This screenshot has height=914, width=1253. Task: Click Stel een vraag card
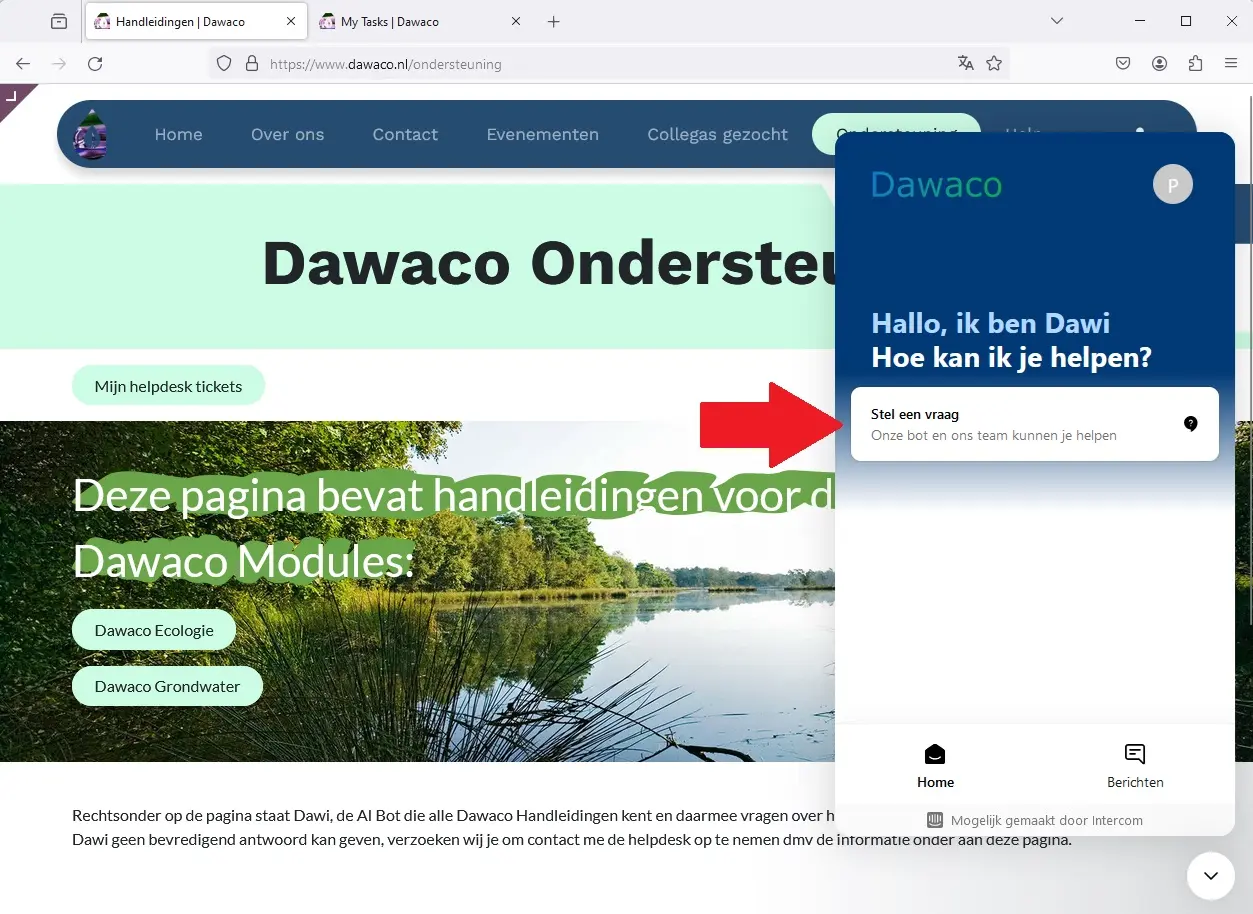(x=1034, y=424)
